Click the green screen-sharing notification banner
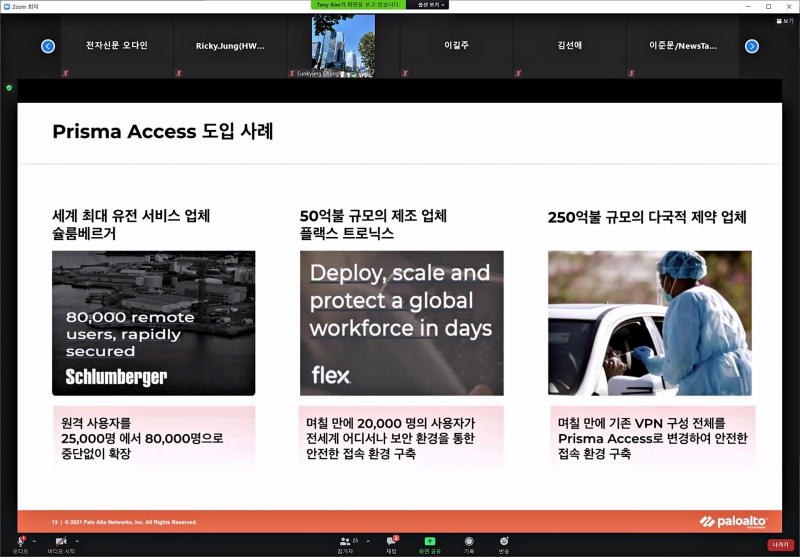The width and height of the screenshot is (800, 557). (x=358, y=5)
